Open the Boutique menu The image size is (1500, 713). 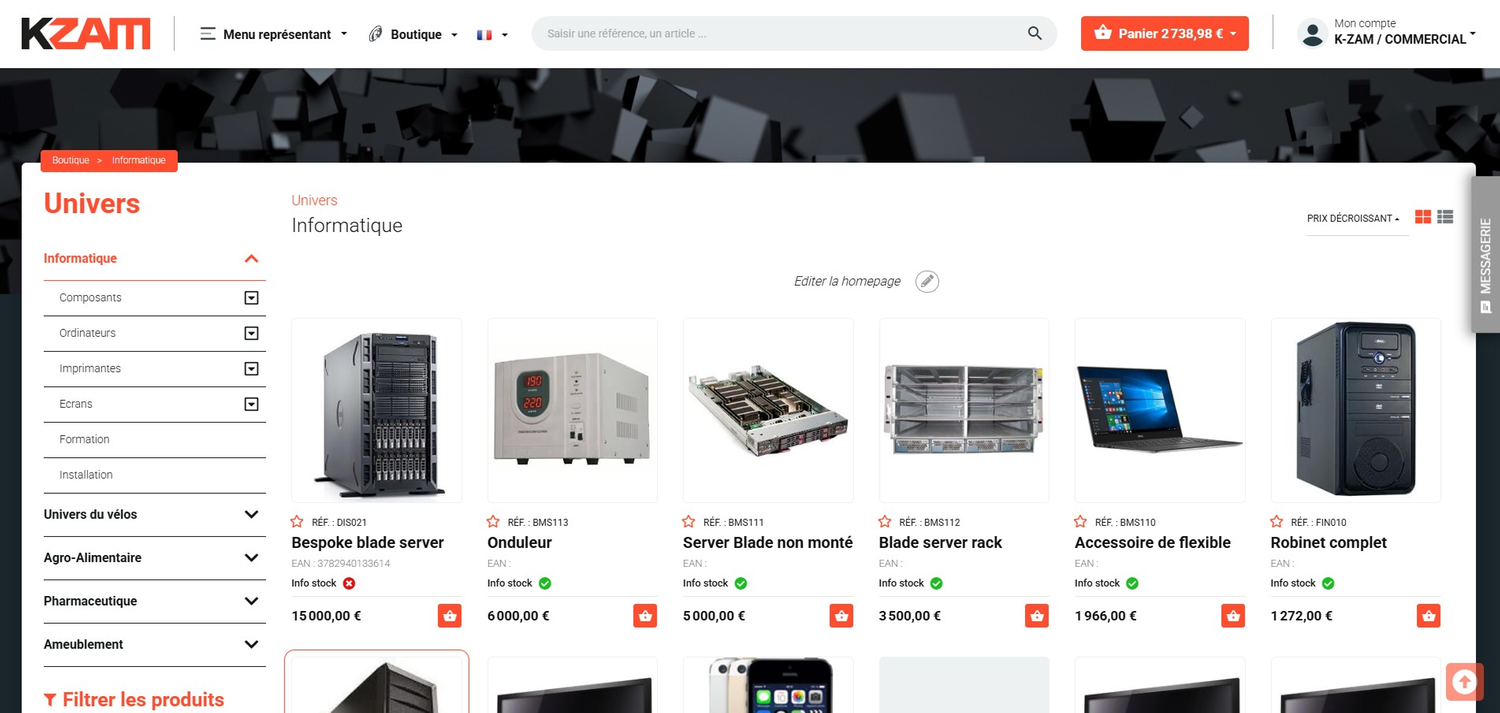click(x=412, y=33)
